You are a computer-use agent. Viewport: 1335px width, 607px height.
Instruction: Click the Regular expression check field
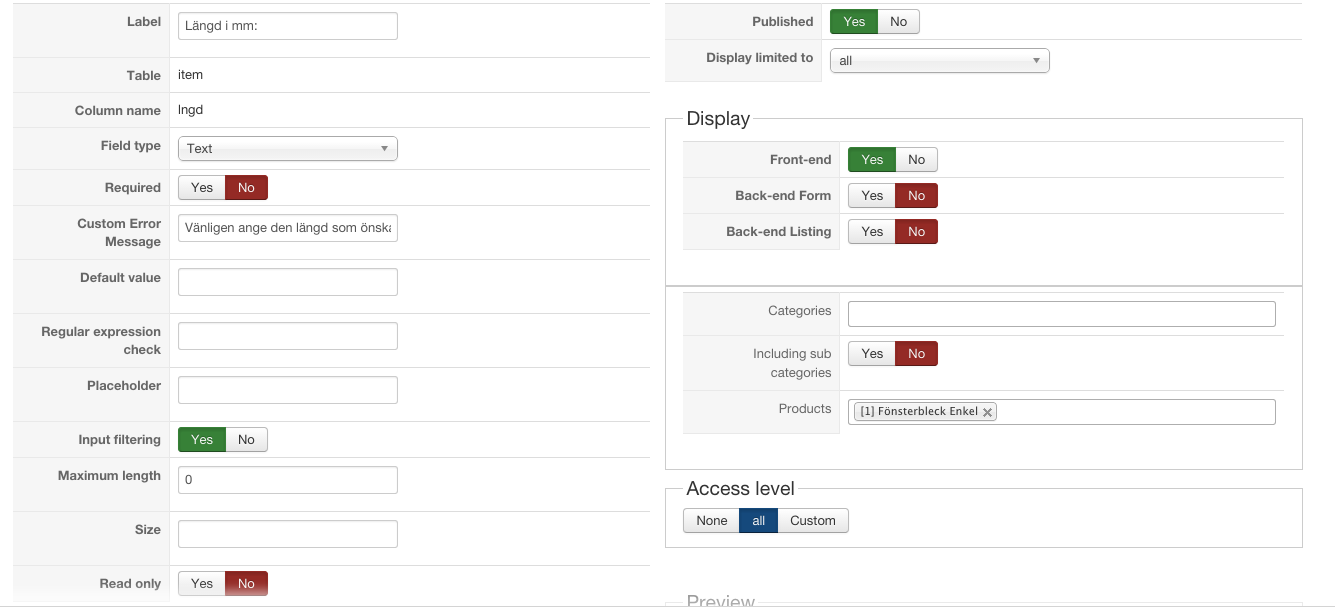(x=287, y=336)
